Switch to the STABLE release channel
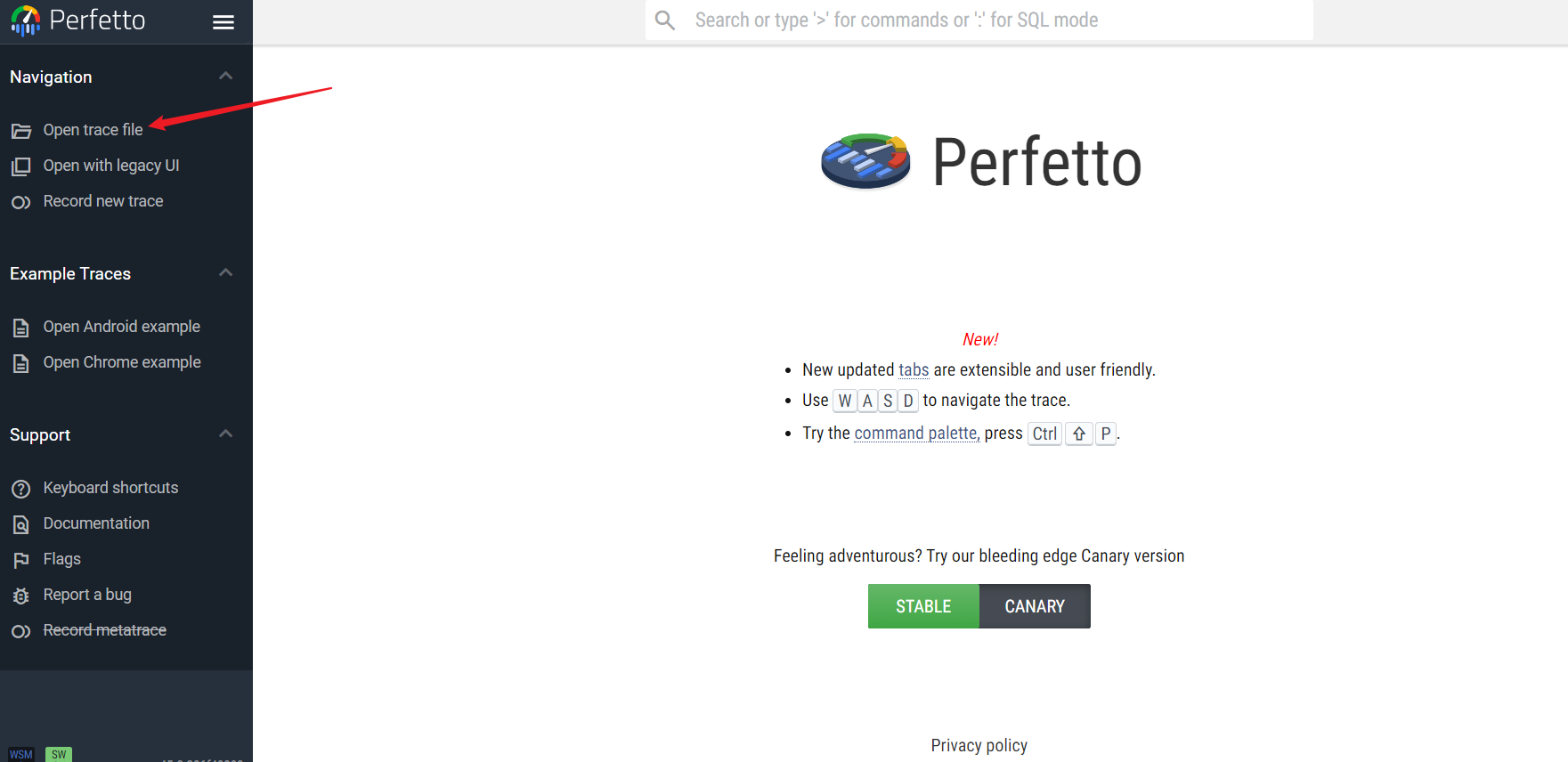 point(923,606)
